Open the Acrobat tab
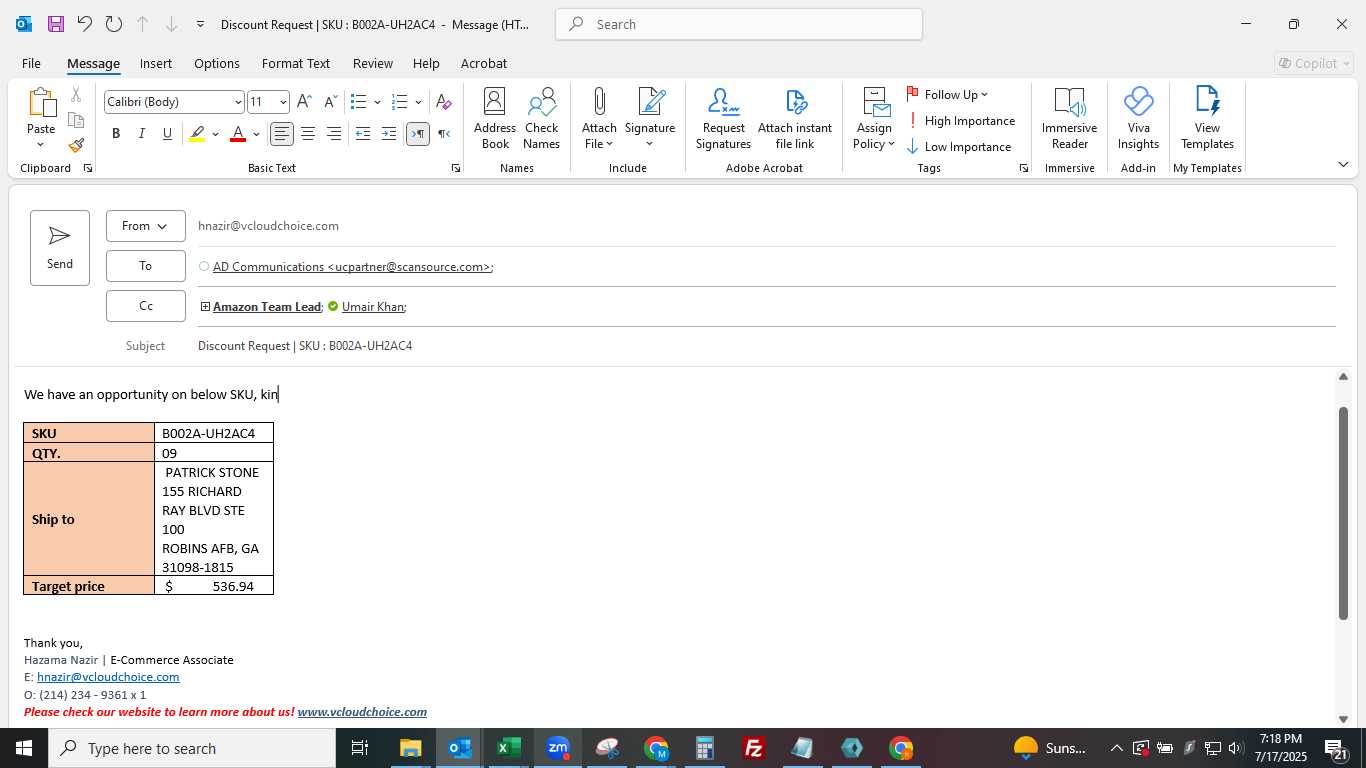Image resolution: width=1366 pixels, height=768 pixels. (x=484, y=63)
